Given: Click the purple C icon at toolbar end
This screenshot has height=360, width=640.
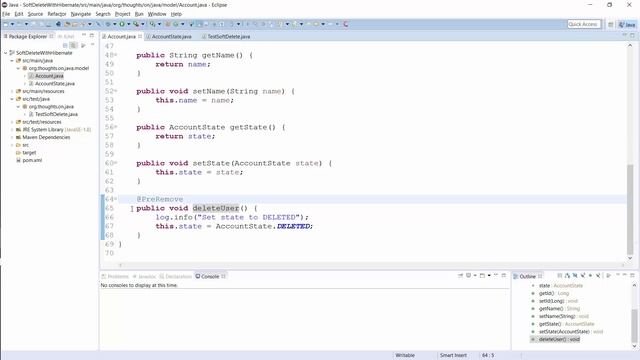Looking at the screenshot, I should point(346,24).
